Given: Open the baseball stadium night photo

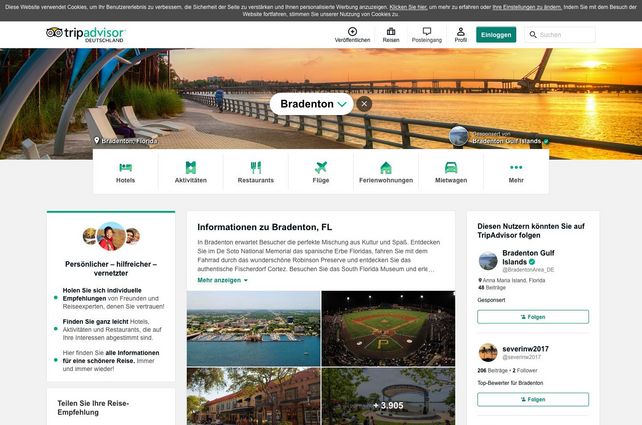Looking at the screenshot, I should [387, 328].
